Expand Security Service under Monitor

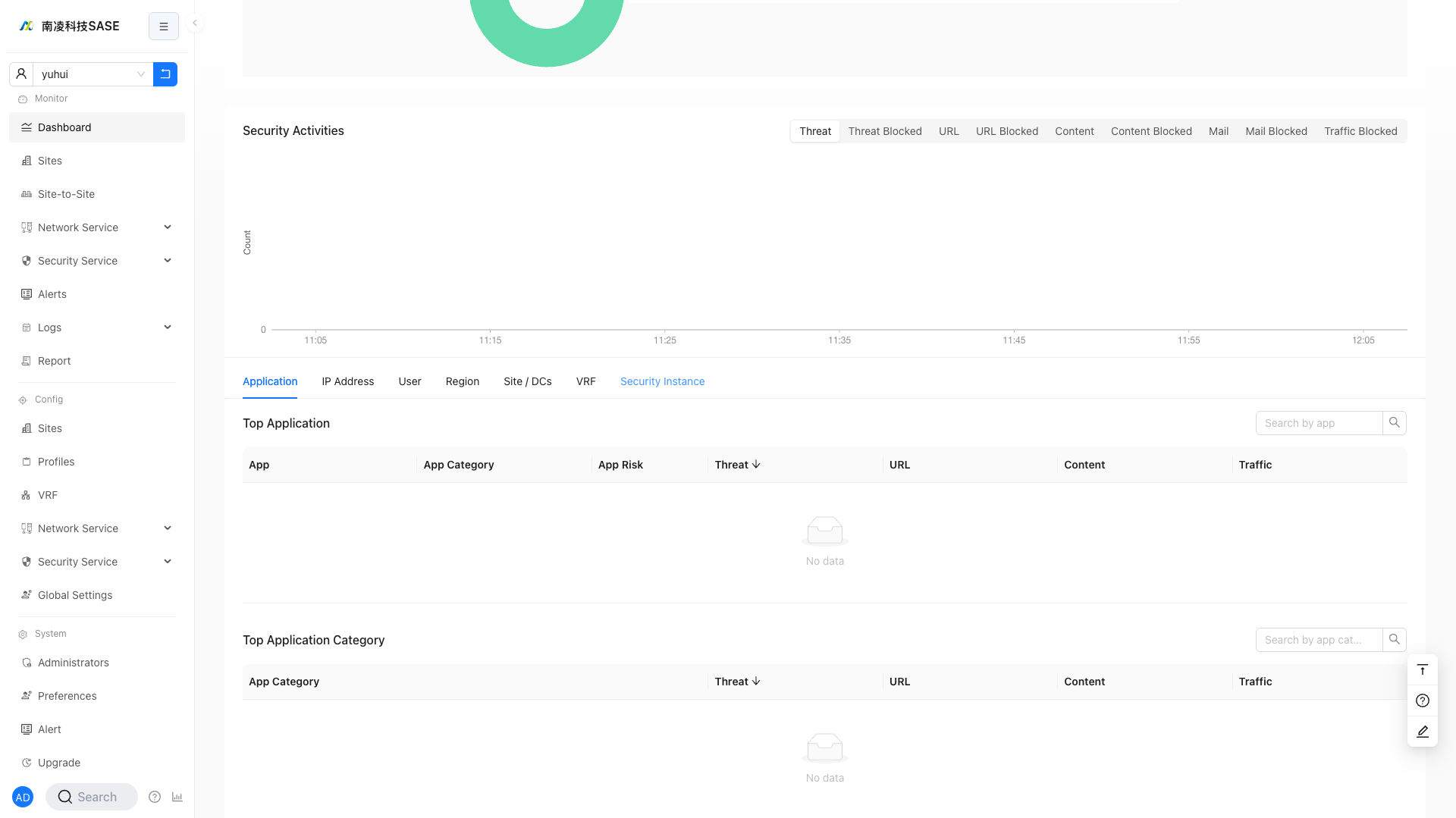point(97,261)
